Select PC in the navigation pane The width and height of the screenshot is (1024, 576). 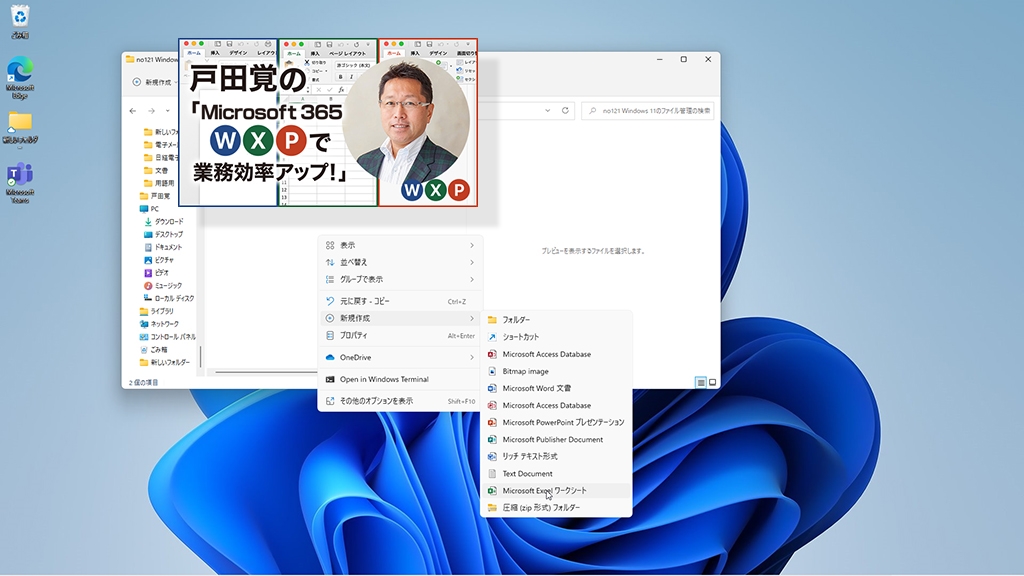coord(150,209)
